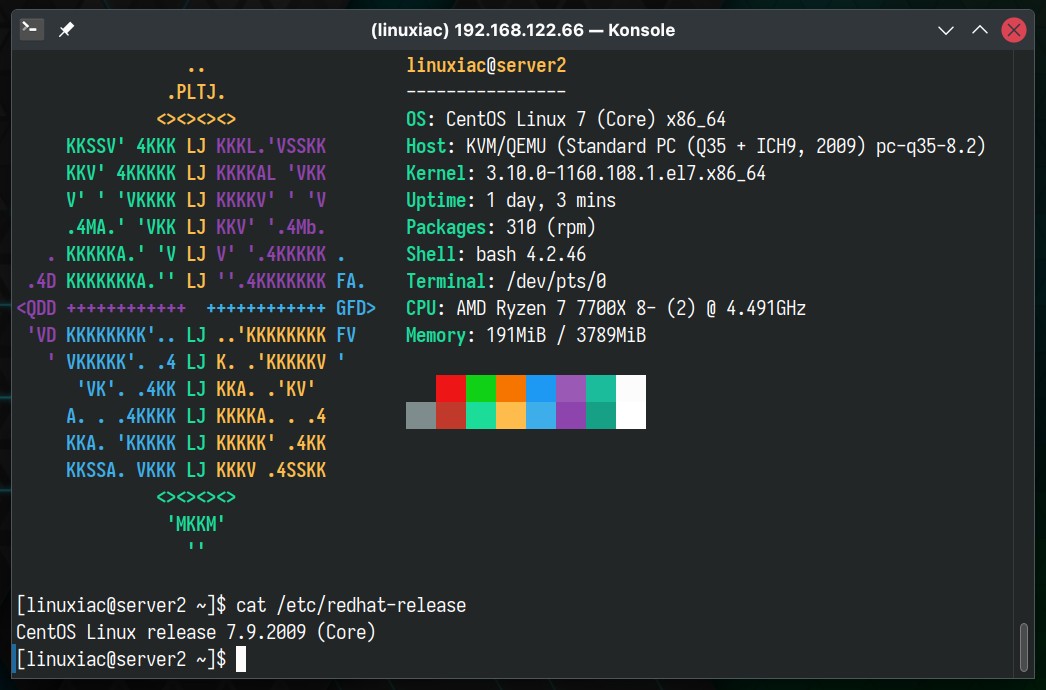
Task: Click the linuxiac@server2 header text
Action: tap(486, 65)
